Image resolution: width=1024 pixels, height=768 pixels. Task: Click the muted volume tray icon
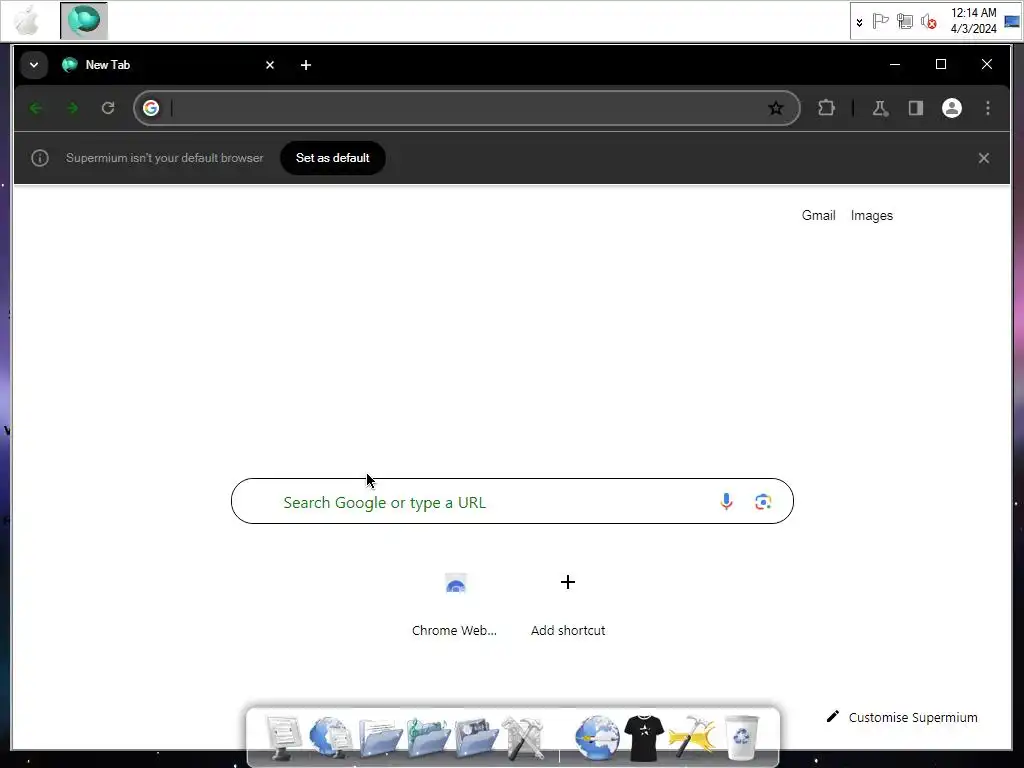928,22
